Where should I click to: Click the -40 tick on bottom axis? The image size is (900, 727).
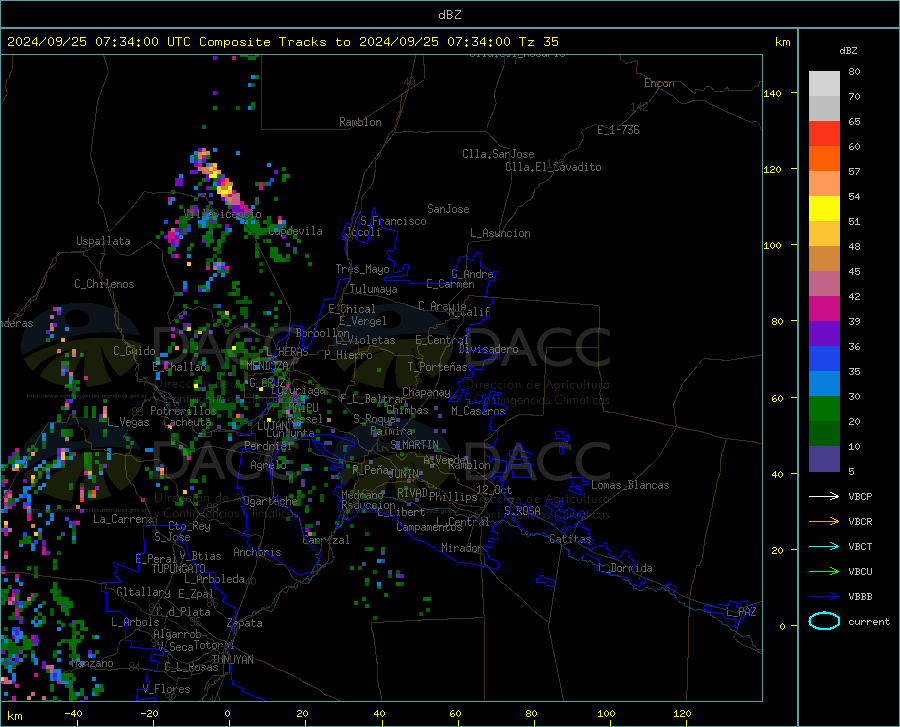tap(73, 714)
